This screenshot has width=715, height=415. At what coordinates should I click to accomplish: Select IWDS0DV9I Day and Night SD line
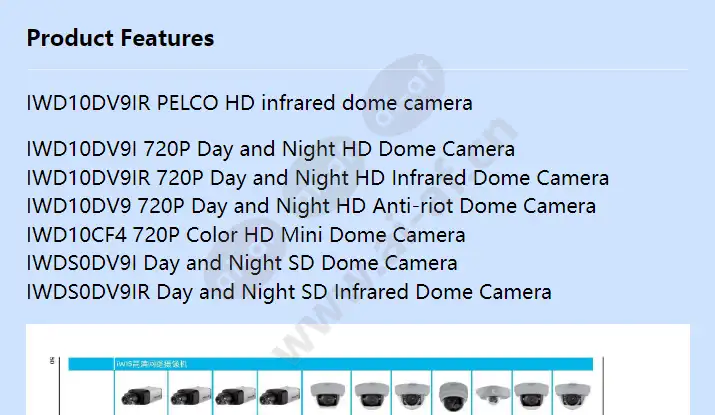coord(242,263)
